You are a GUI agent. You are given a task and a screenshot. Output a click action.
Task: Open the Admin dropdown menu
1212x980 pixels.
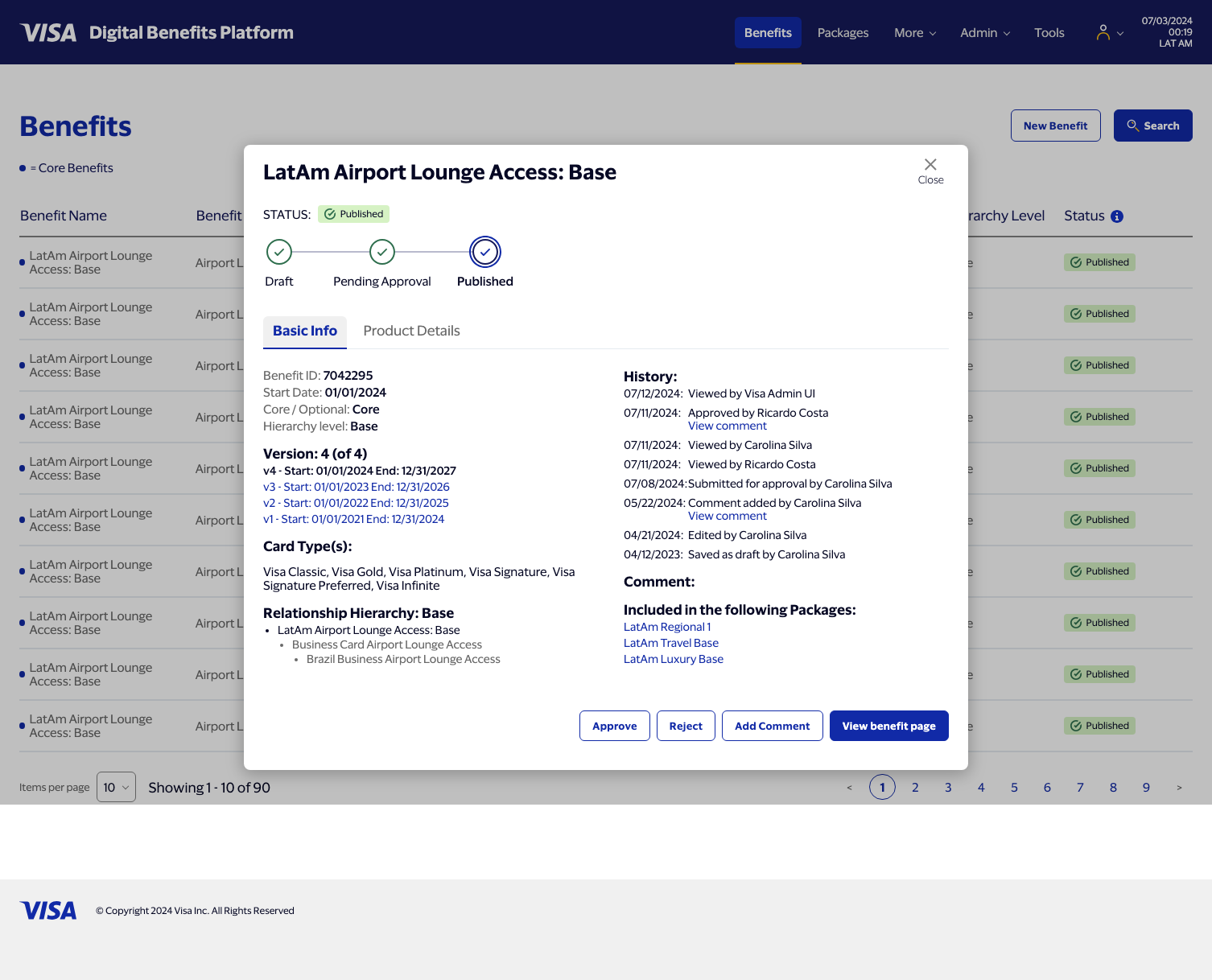(985, 32)
